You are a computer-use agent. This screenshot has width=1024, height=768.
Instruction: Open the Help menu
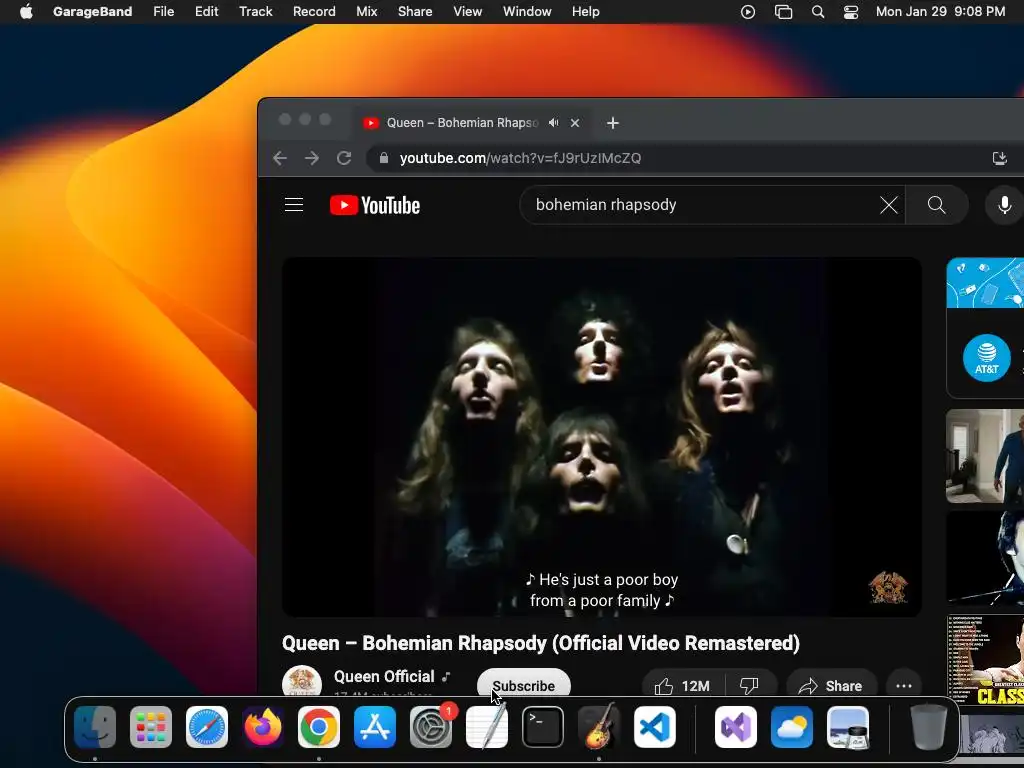pyautogui.click(x=585, y=11)
